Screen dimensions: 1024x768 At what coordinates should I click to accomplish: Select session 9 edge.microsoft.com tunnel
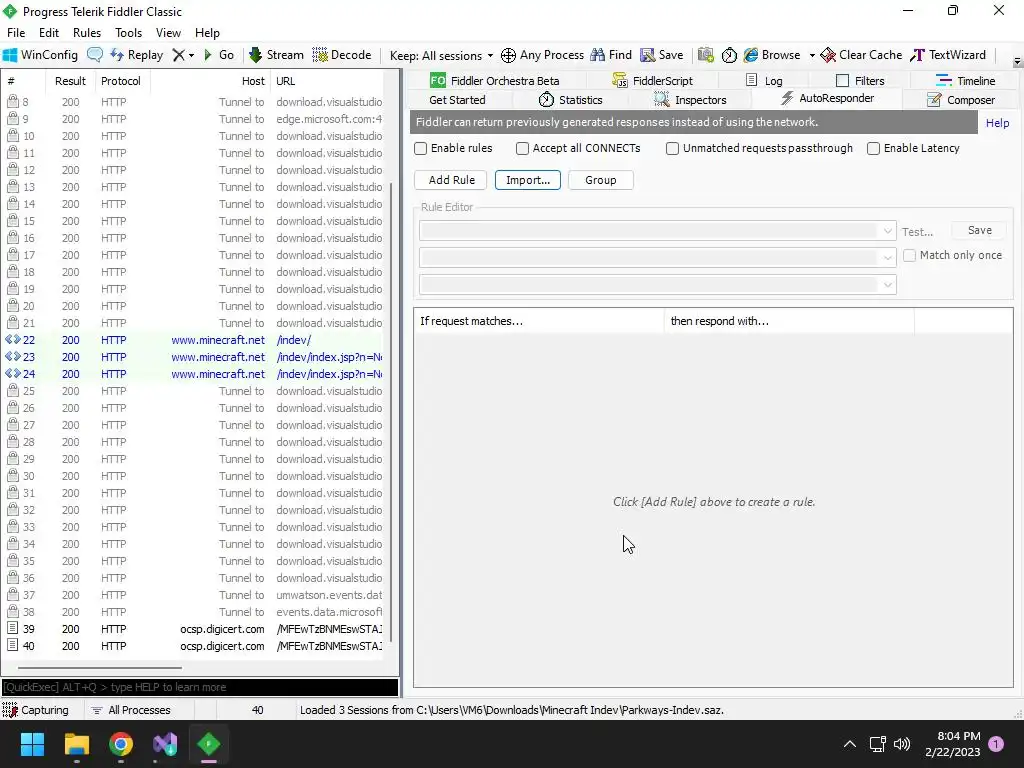[193, 119]
